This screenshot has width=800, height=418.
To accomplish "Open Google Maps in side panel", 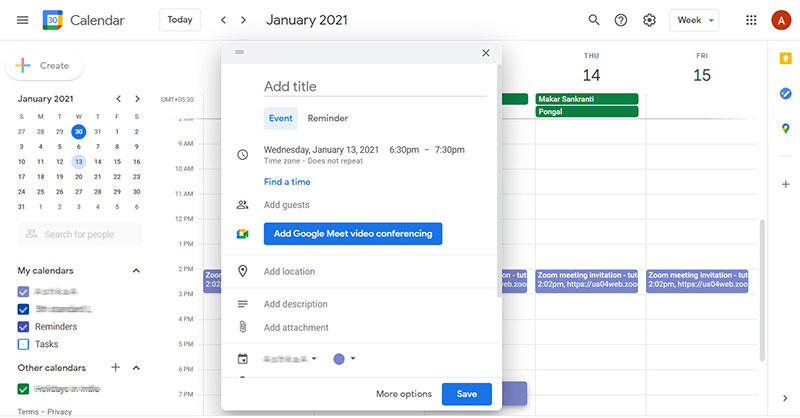I will click(x=785, y=129).
